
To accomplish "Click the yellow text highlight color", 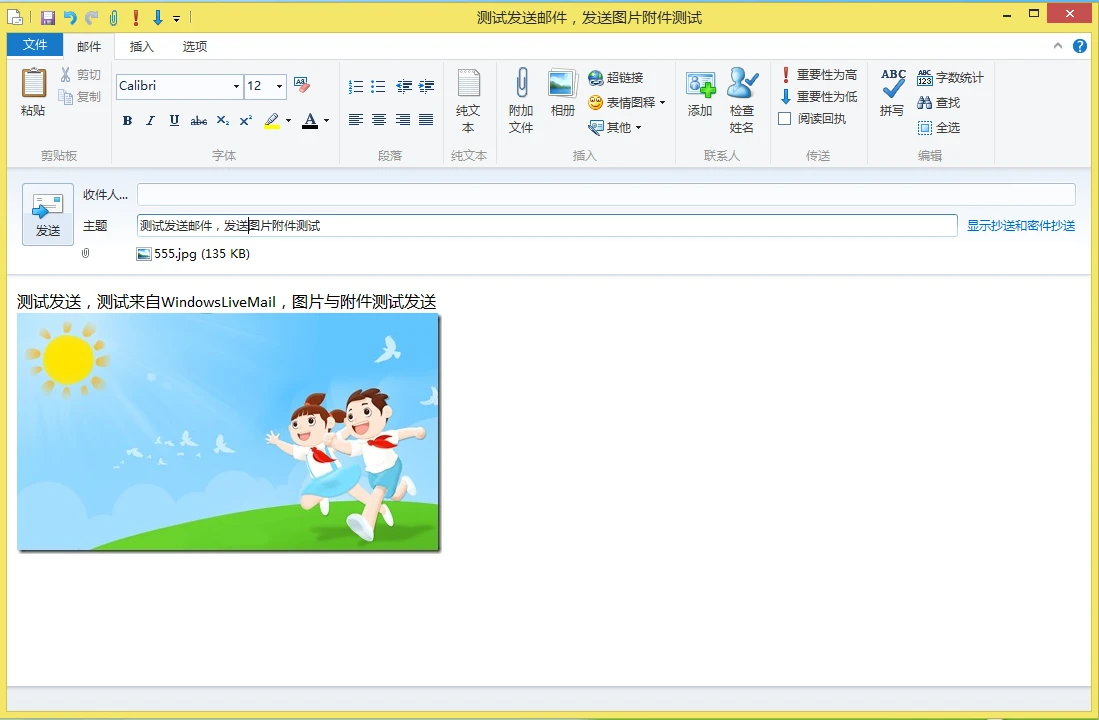I will click(272, 121).
